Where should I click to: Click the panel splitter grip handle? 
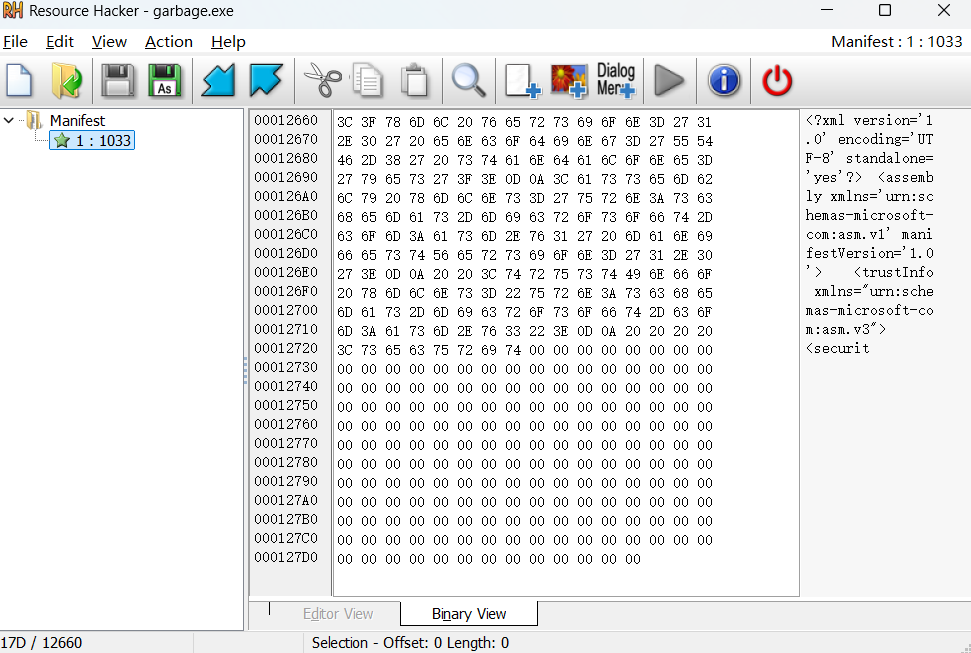point(246,370)
